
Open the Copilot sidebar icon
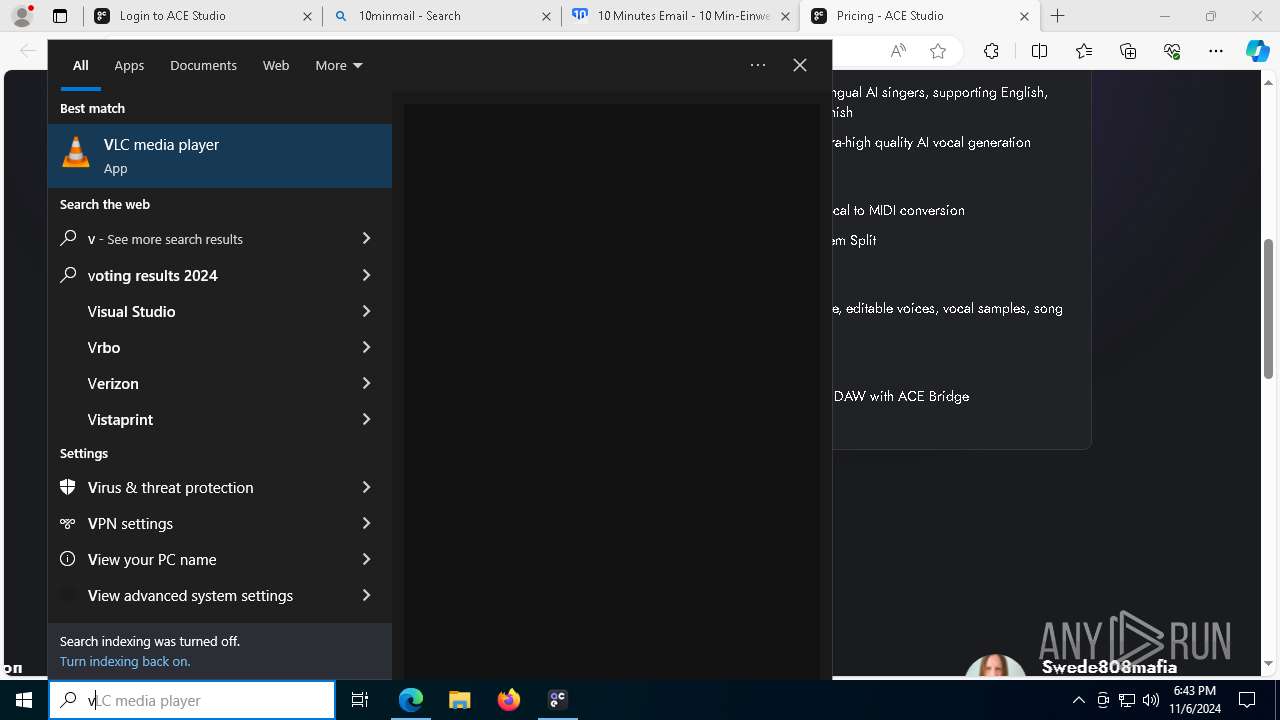pyautogui.click(x=1258, y=51)
